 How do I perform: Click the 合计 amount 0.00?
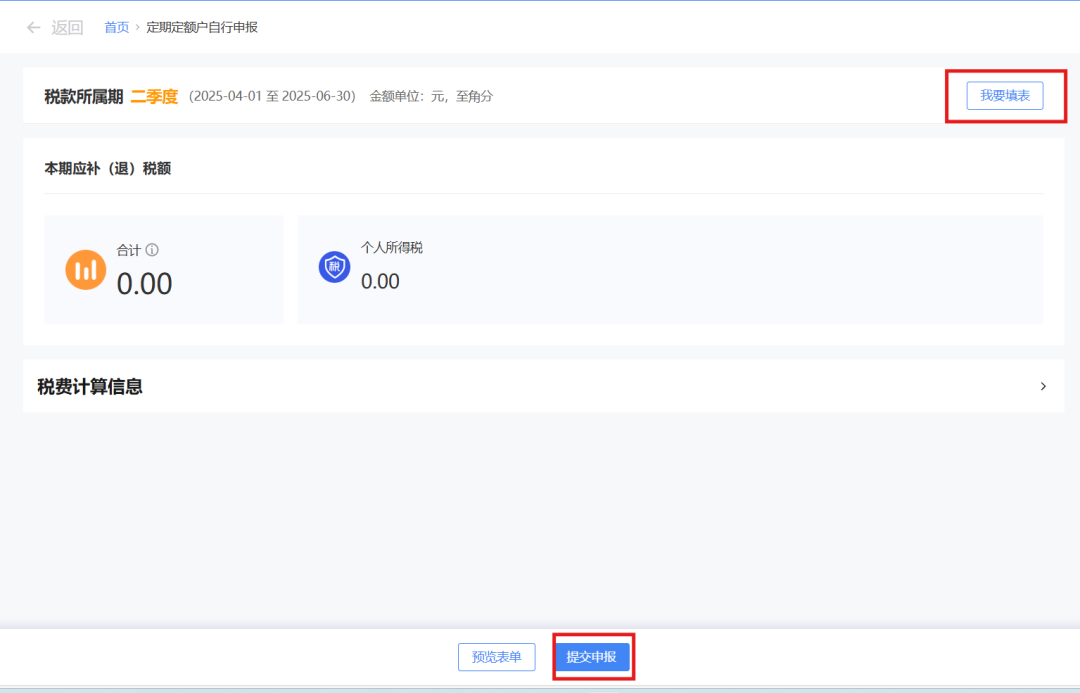coord(144,284)
